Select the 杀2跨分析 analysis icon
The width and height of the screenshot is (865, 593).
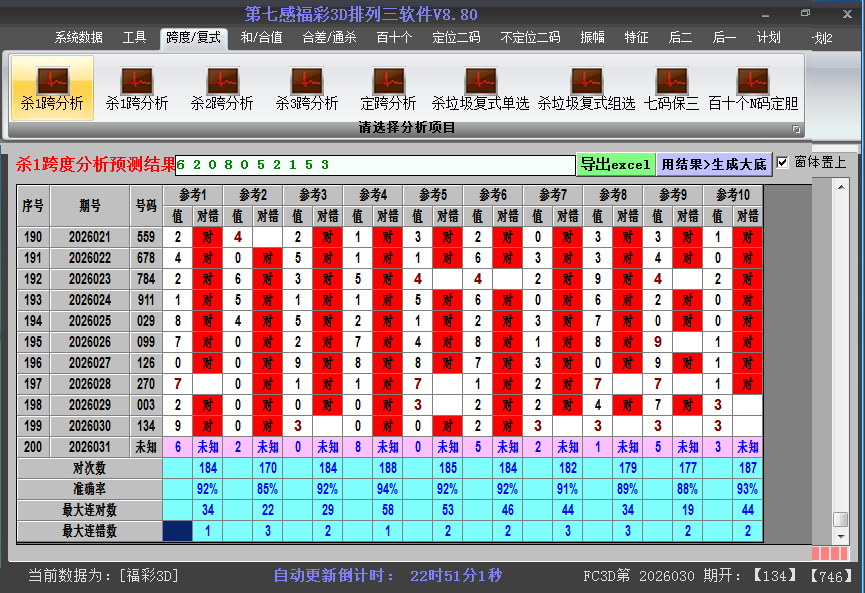click(x=222, y=87)
